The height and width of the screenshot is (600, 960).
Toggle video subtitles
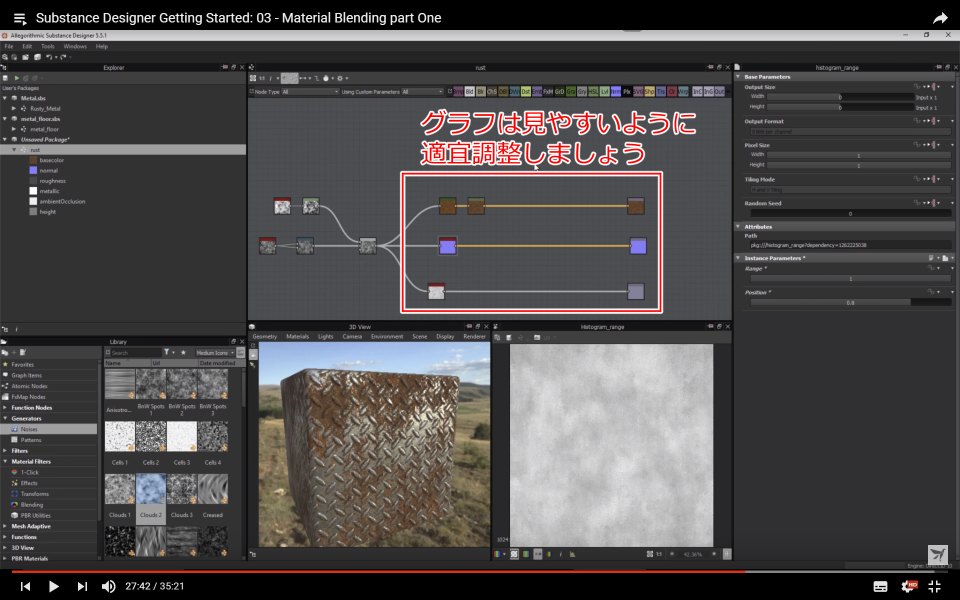pos(880,587)
